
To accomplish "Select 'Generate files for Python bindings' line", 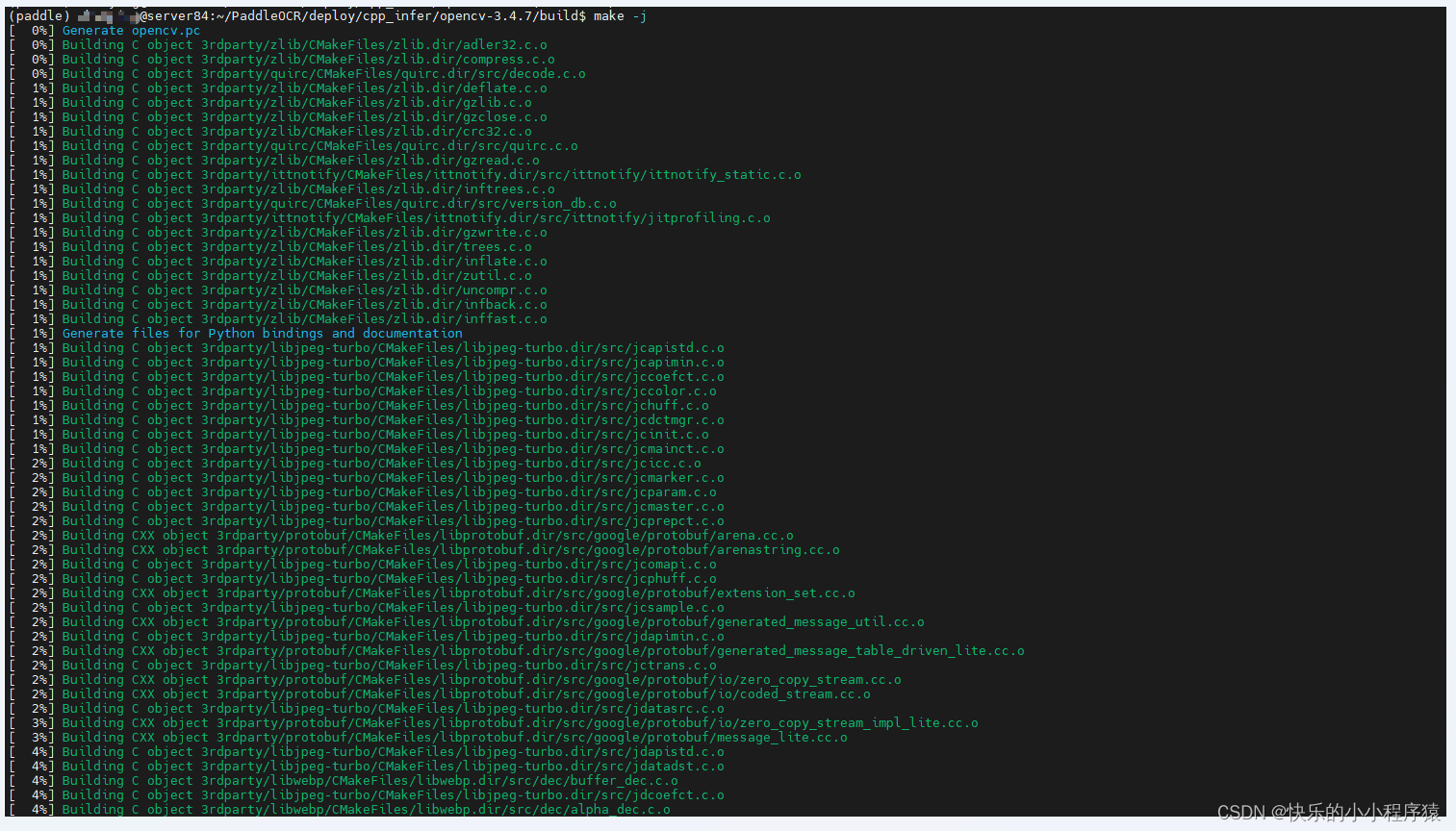I will [236, 333].
